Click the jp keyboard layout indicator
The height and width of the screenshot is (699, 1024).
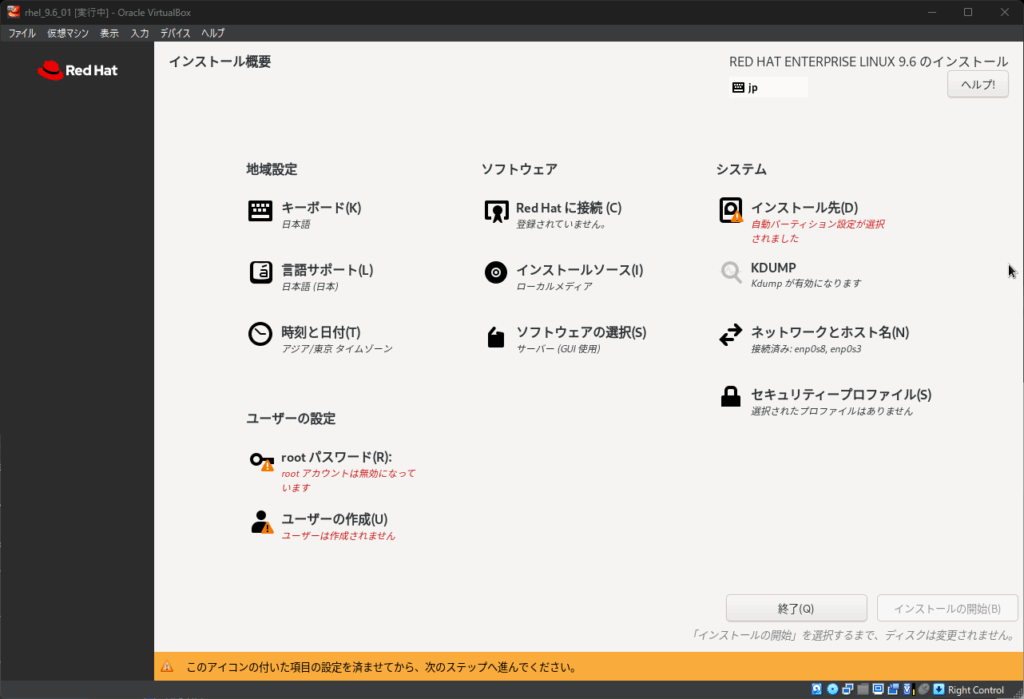(x=768, y=88)
